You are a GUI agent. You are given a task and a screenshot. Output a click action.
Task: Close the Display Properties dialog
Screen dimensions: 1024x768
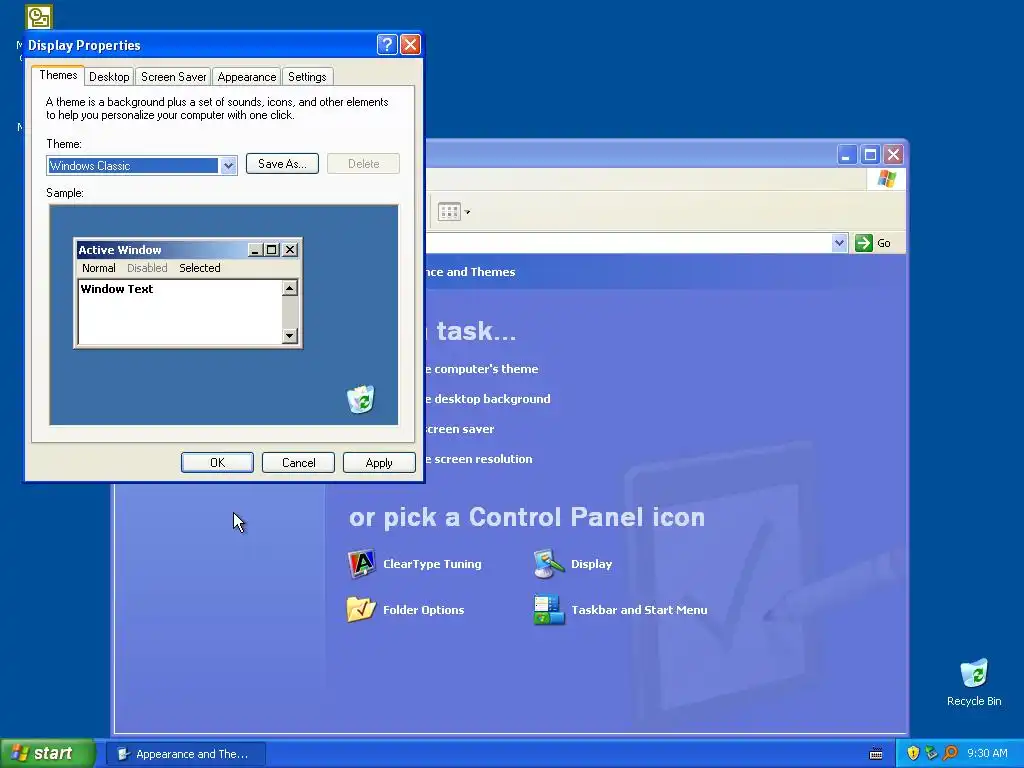coord(410,44)
